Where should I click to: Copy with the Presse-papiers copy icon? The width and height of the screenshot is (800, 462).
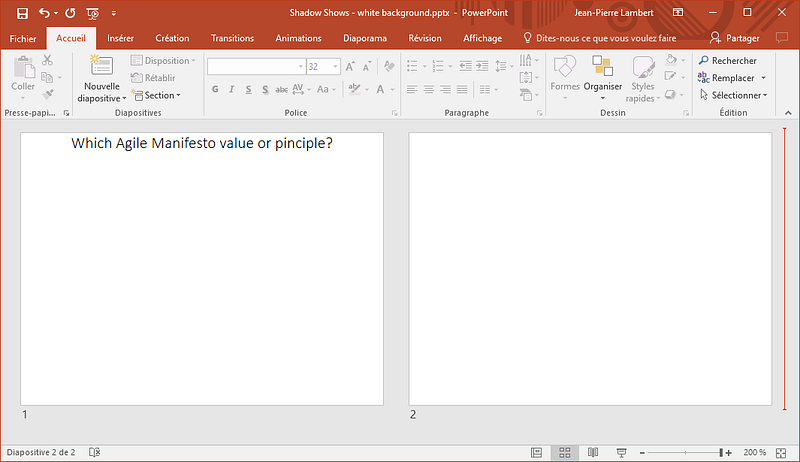tap(47, 78)
